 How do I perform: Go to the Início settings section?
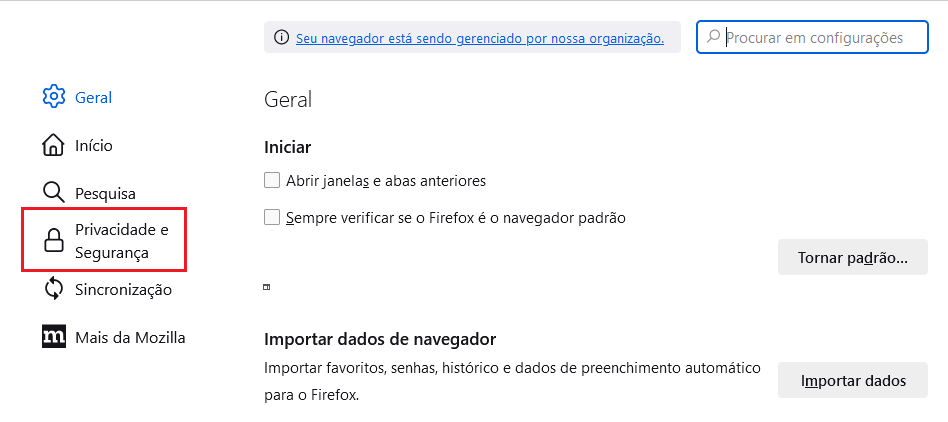point(94,146)
